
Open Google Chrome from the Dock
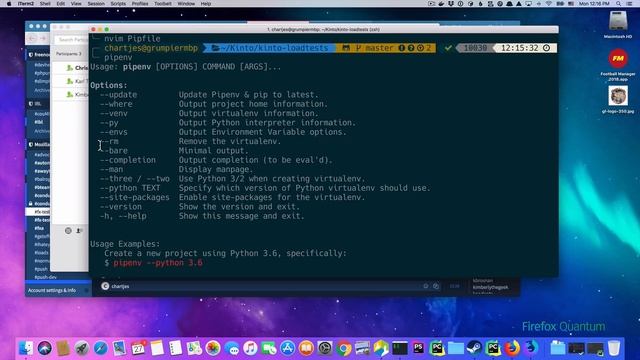(x=344, y=348)
